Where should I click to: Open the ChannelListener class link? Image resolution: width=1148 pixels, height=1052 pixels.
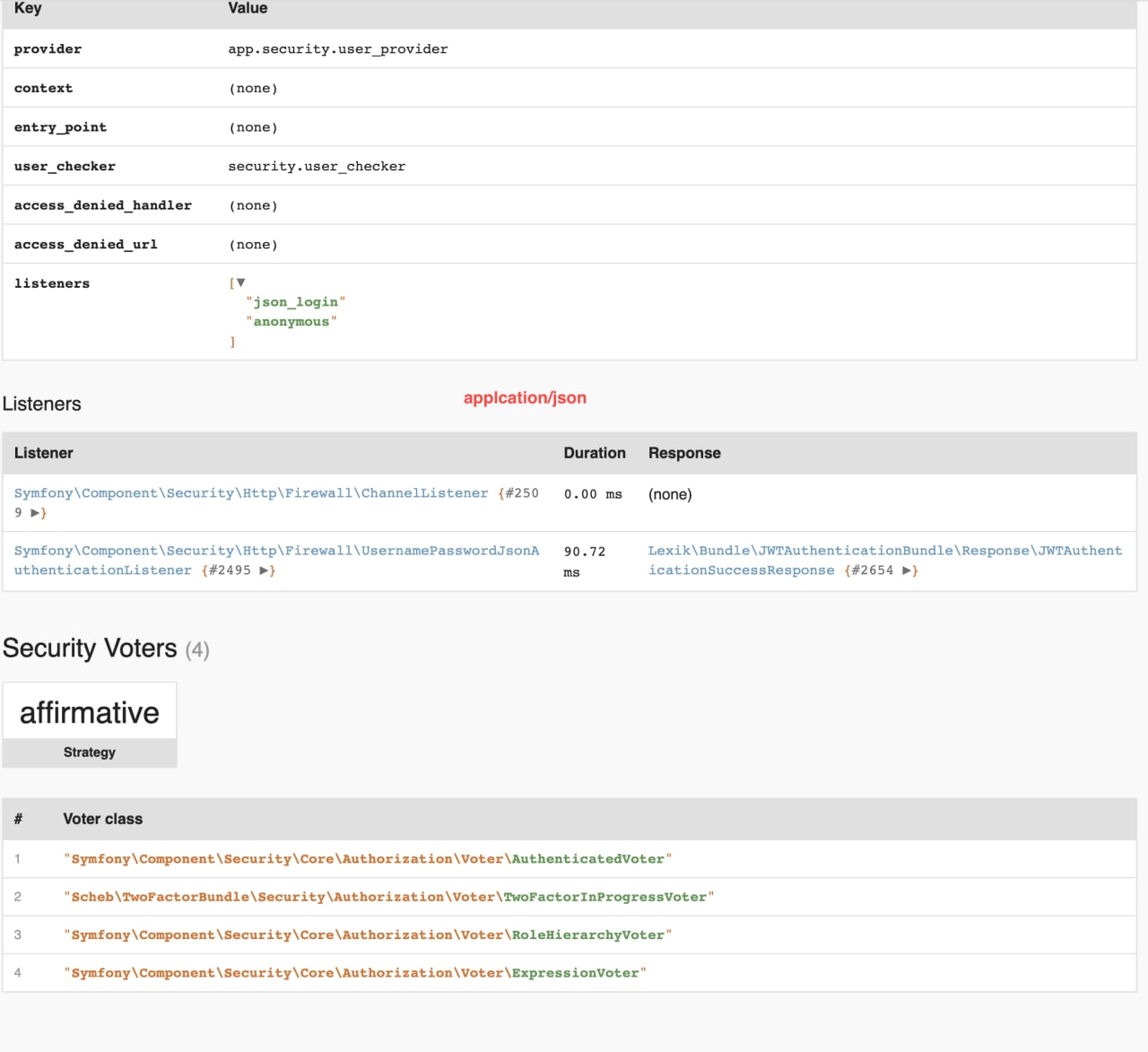[251, 493]
